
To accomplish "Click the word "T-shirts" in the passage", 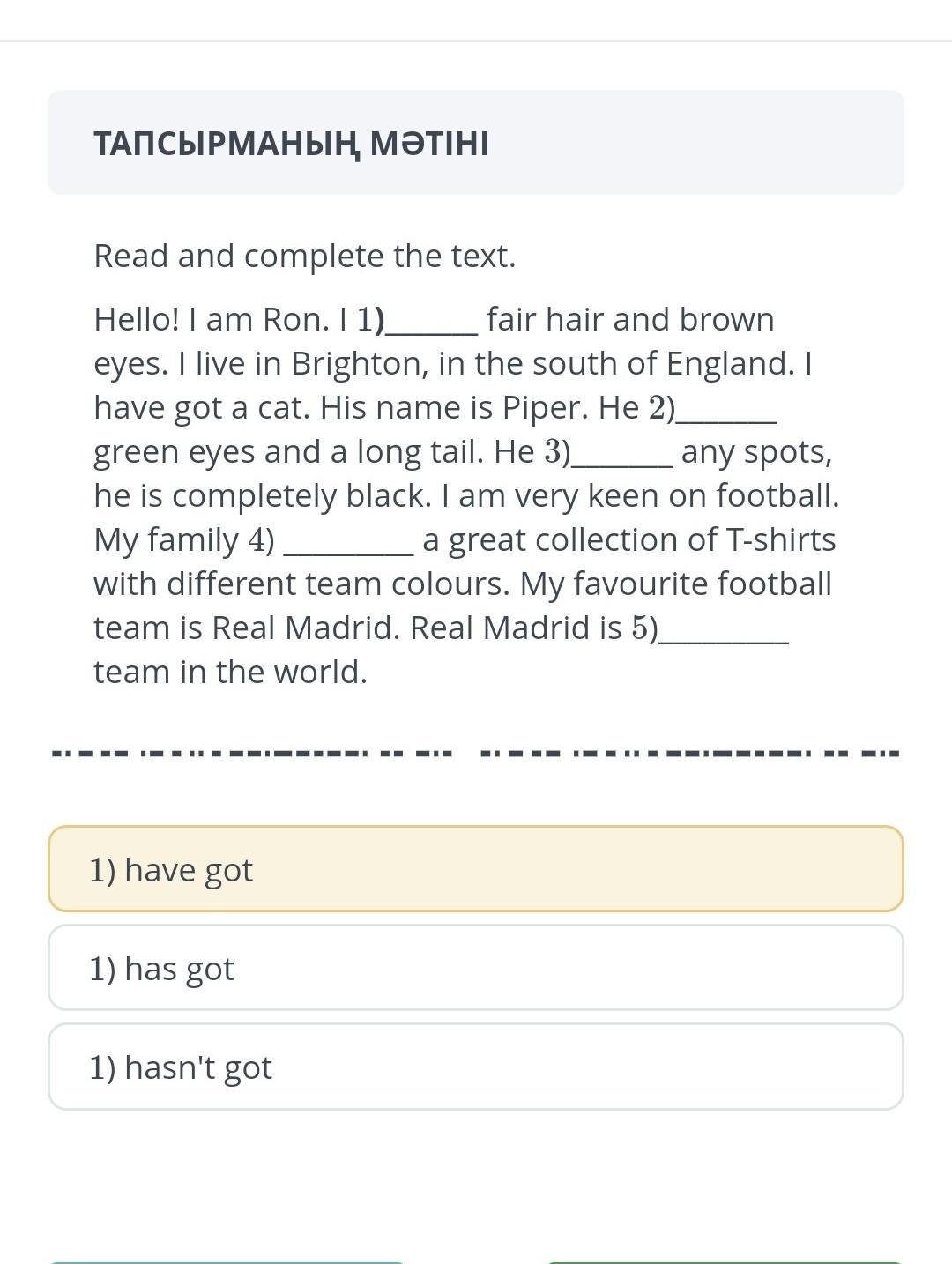I will coord(780,539).
